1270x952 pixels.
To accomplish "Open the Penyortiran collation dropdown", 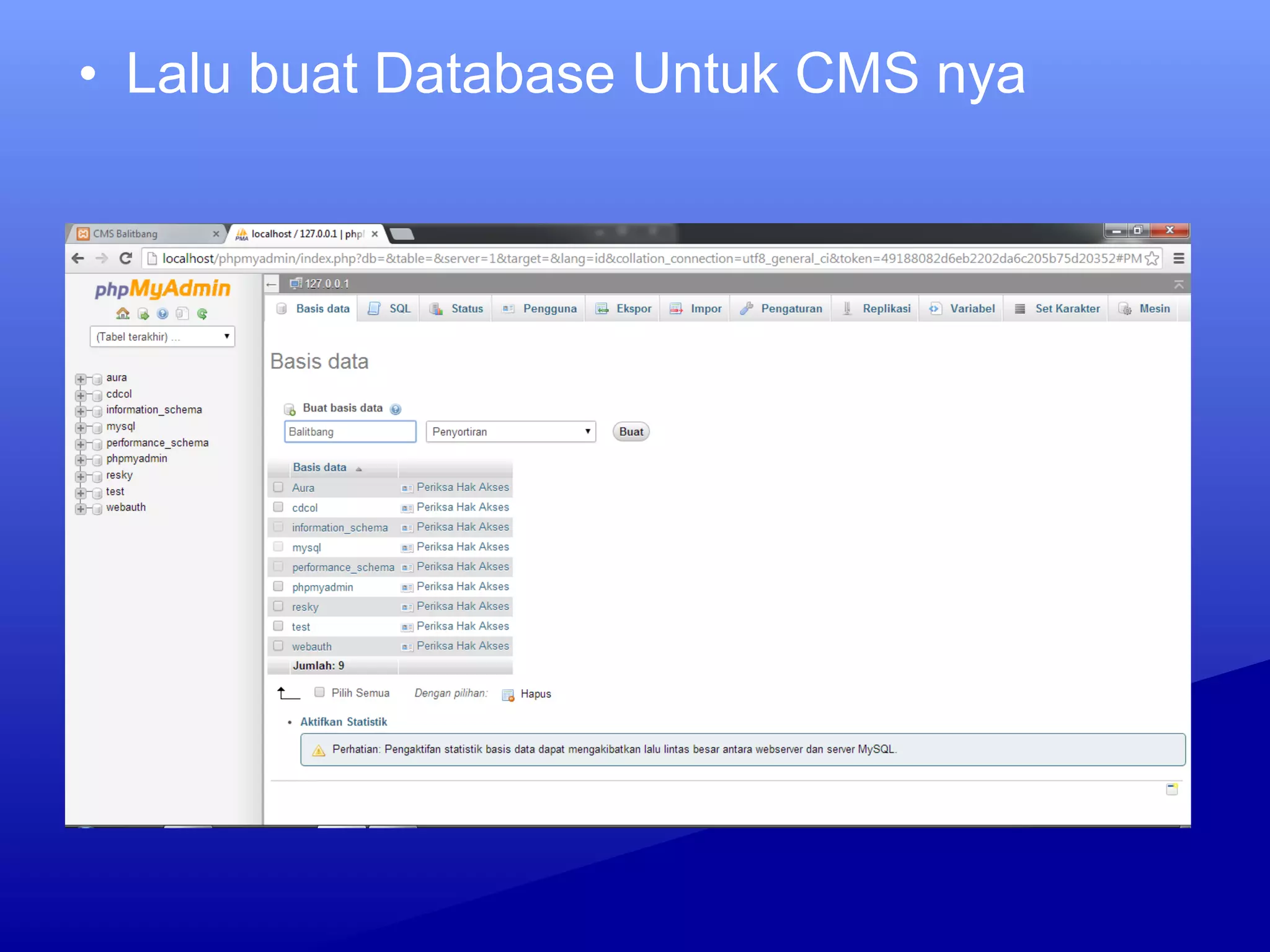I will [x=511, y=431].
